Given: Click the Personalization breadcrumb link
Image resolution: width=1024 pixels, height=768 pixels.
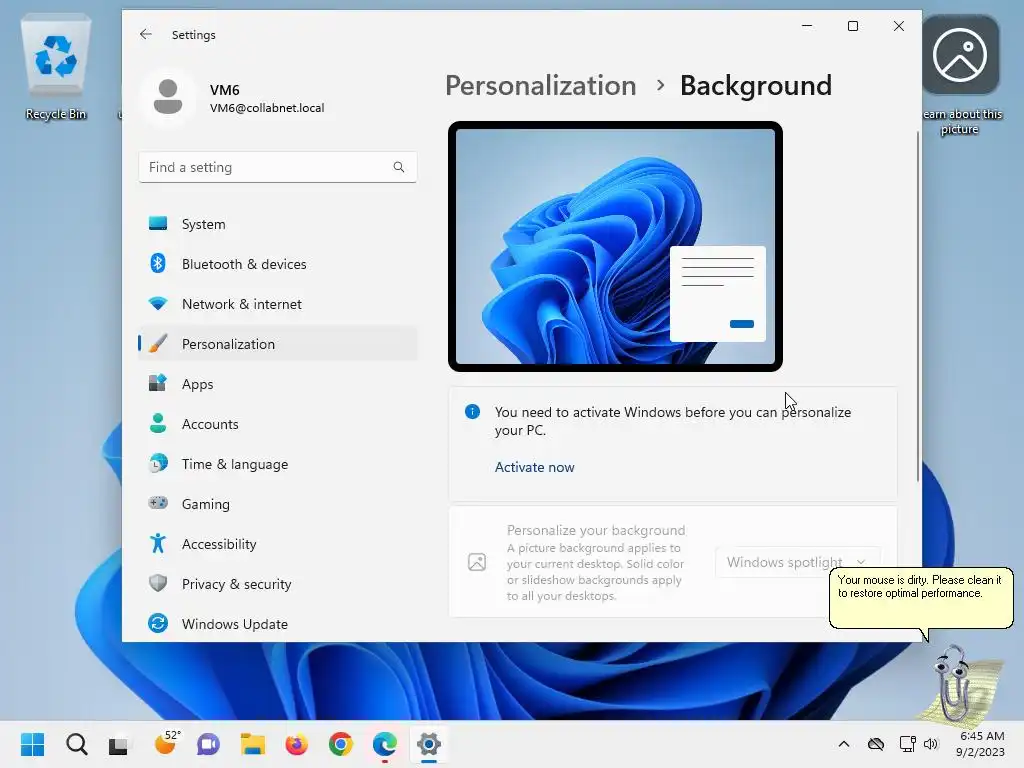Looking at the screenshot, I should point(541,86).
